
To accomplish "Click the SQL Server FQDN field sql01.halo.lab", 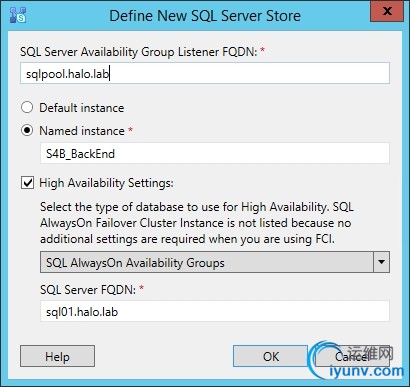I will point(215,312).
